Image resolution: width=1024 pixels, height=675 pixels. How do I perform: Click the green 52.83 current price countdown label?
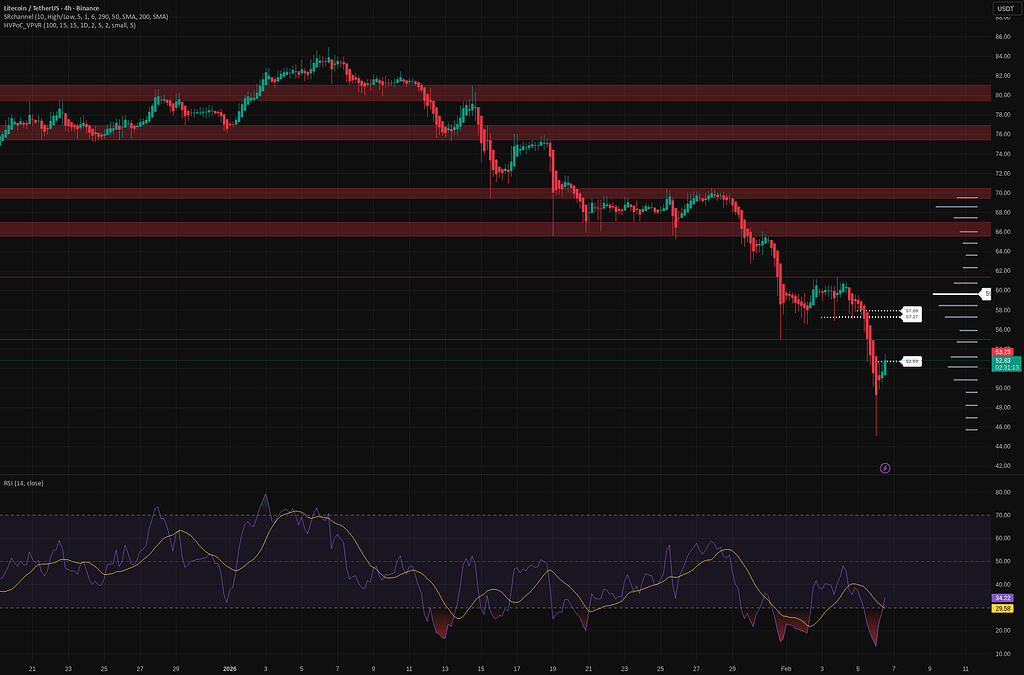(x=1004, y=363)
